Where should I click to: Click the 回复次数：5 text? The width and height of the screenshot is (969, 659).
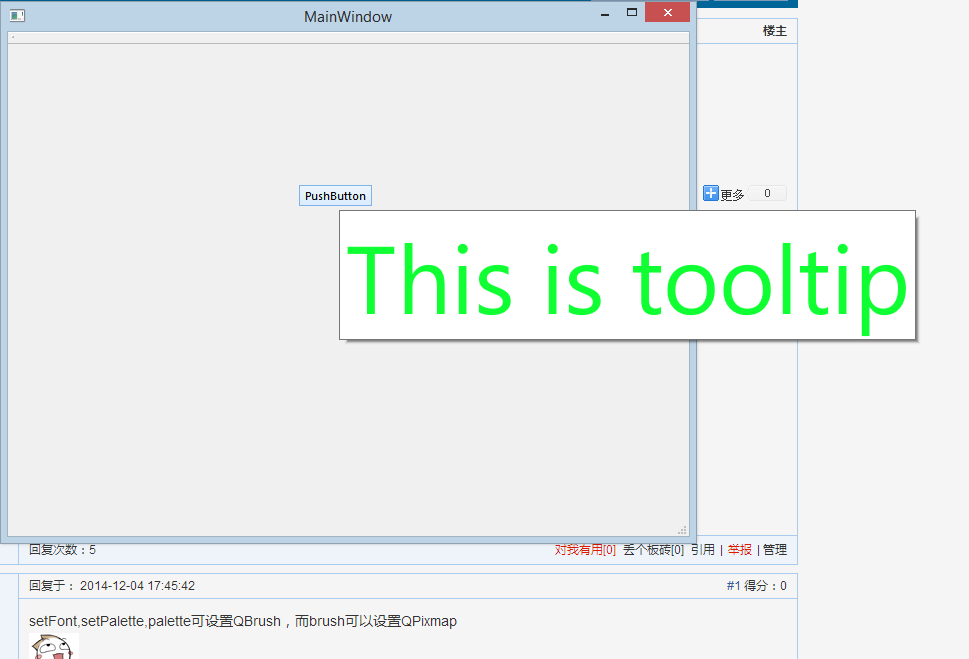[62, 550]
